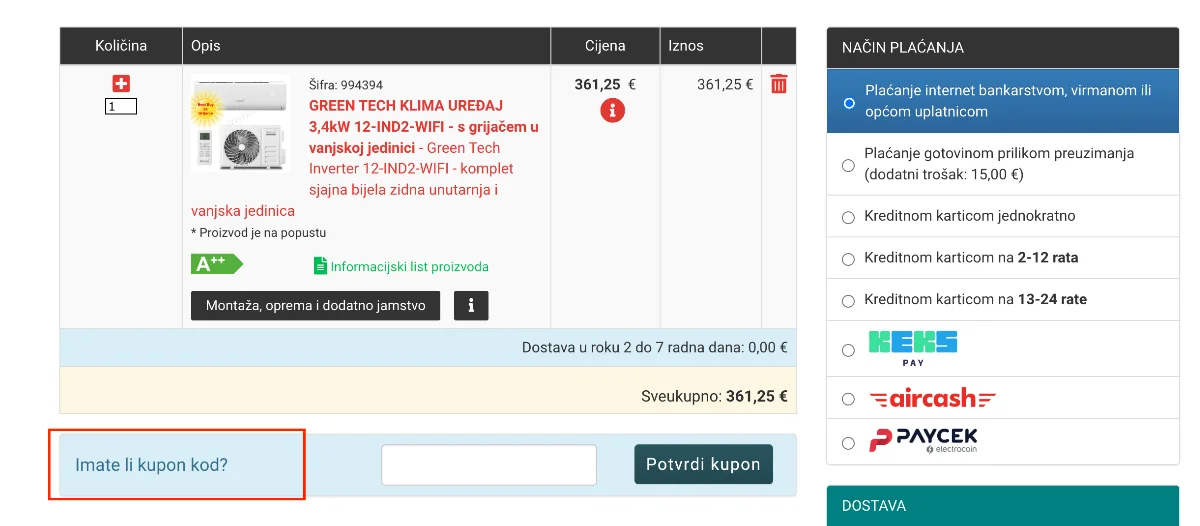Viewport: 1200px width, 526px height.
Task: Click the Potvrdi kupon button
Action: pyautogui.click(x=703, y=464)
